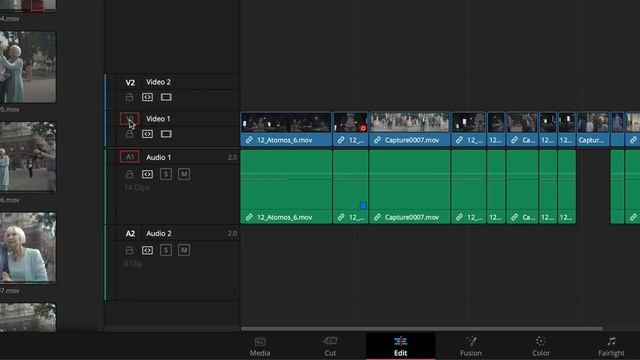Select 12_Atomos_6.mov video clip in timeline

click(286, 129)
